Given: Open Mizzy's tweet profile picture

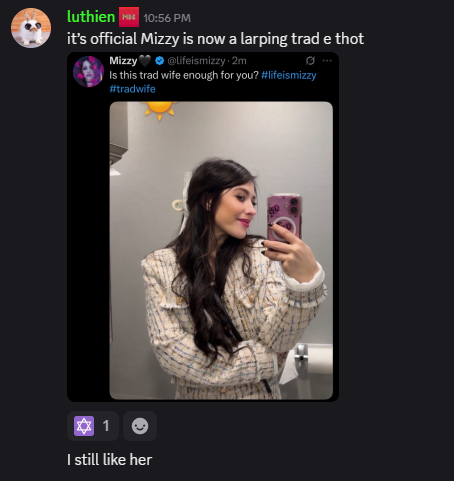Looking at the screenshot, I should (88, 71).
